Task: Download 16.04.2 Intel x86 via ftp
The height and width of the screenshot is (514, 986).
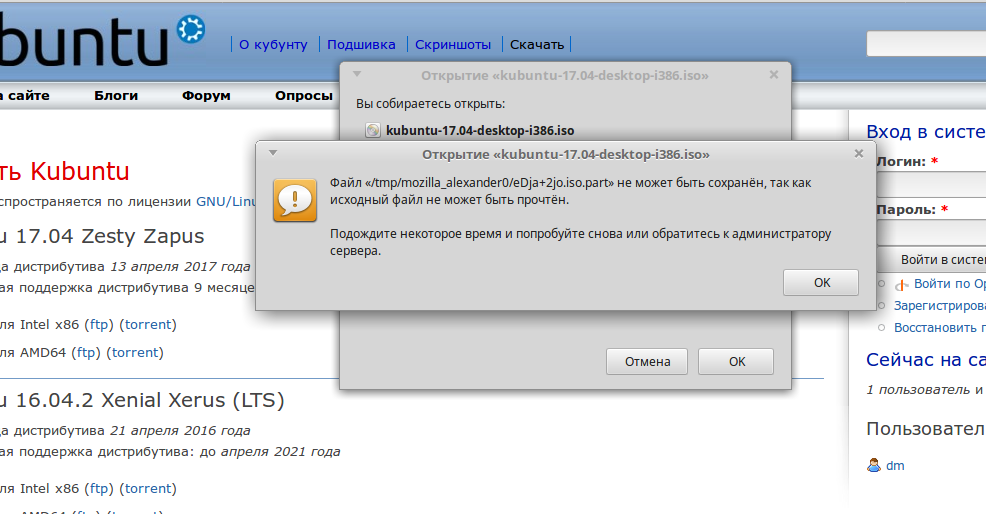Action: pos(99,488)
